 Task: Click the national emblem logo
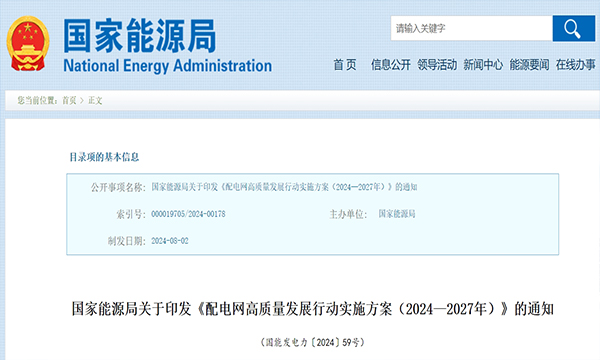[x=28, y=43]
